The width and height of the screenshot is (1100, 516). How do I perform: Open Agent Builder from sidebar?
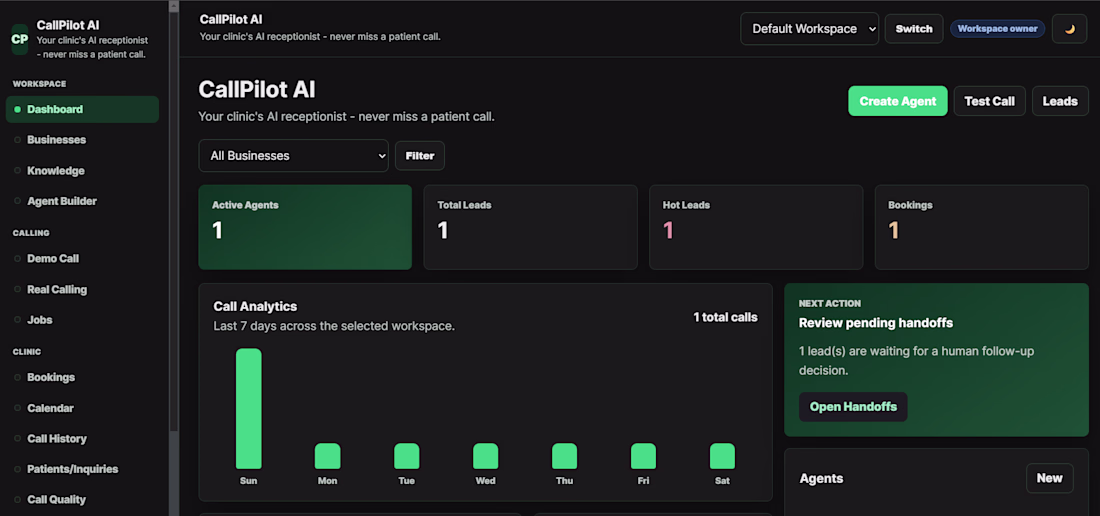82,201
